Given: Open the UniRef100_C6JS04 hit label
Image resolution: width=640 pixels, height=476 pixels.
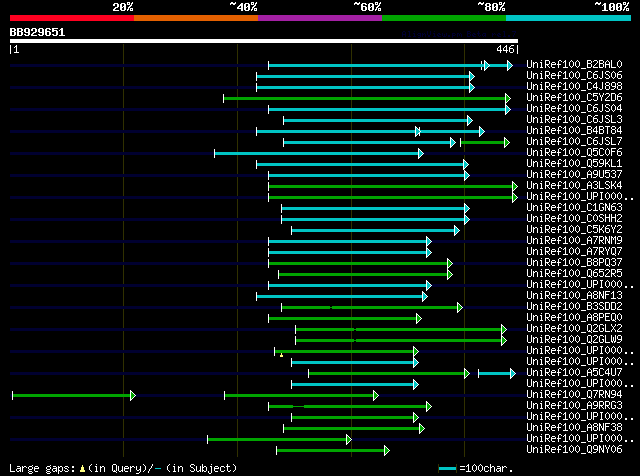Looking at the screenshot, I should point(574,109).
